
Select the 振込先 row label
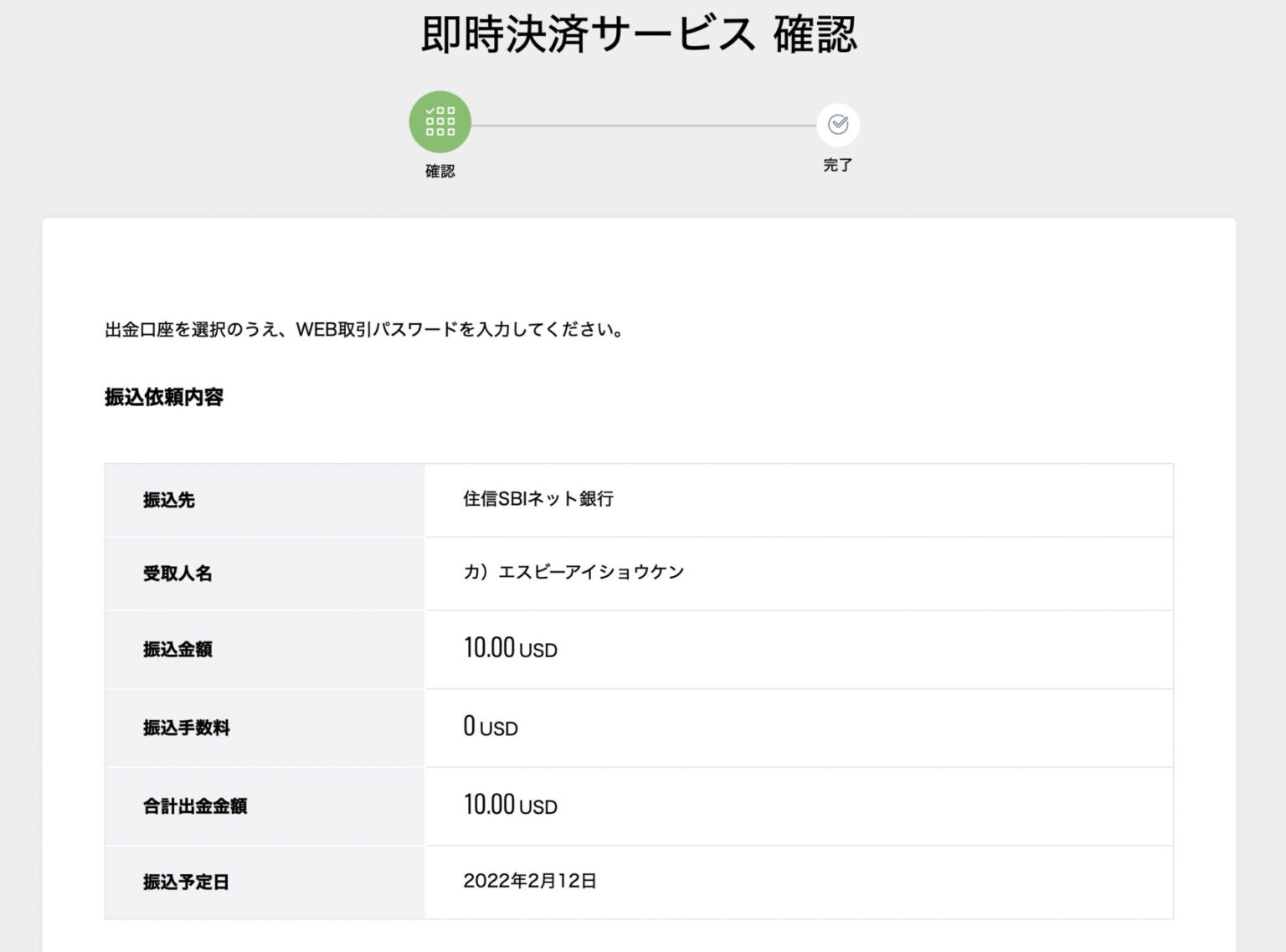point(169,500)
